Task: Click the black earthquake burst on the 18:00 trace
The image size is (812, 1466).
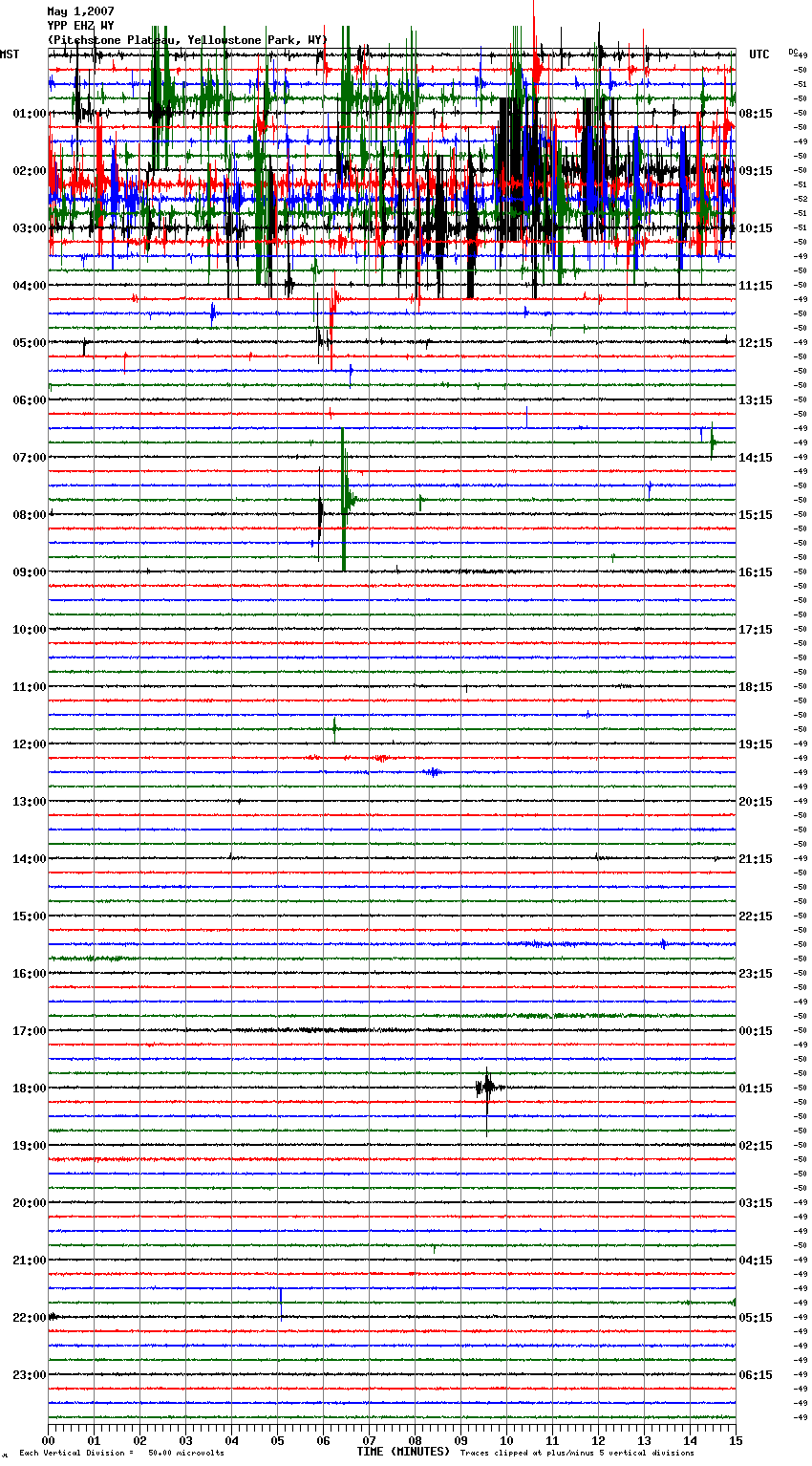Action: tap(488, 1089)
